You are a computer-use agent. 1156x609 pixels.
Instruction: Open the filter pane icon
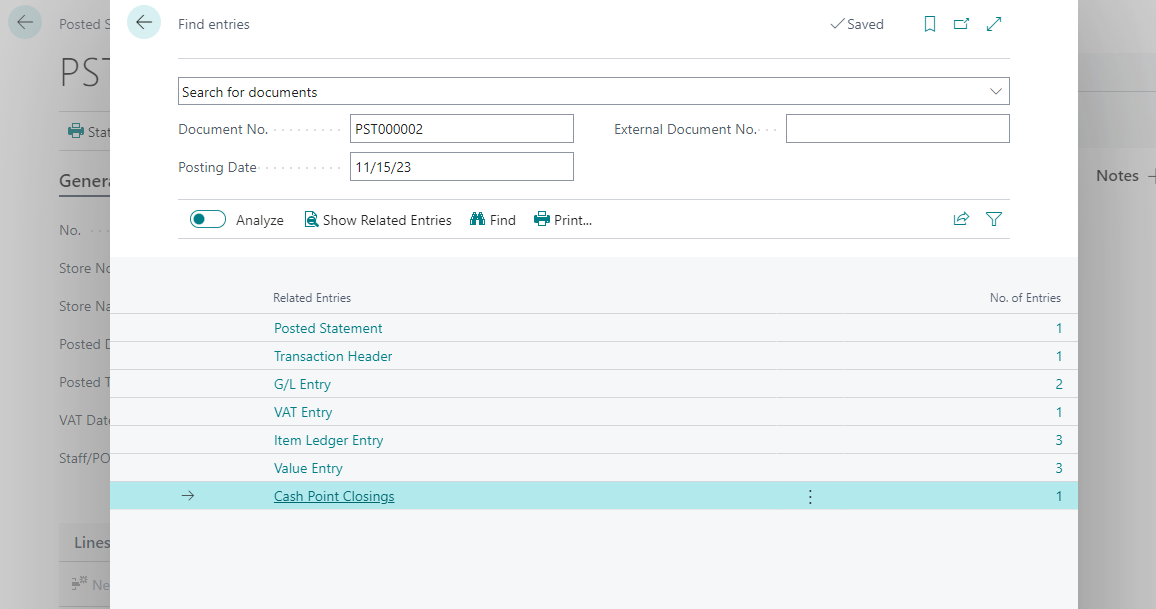pyautogui.click(x=994, y=219)
